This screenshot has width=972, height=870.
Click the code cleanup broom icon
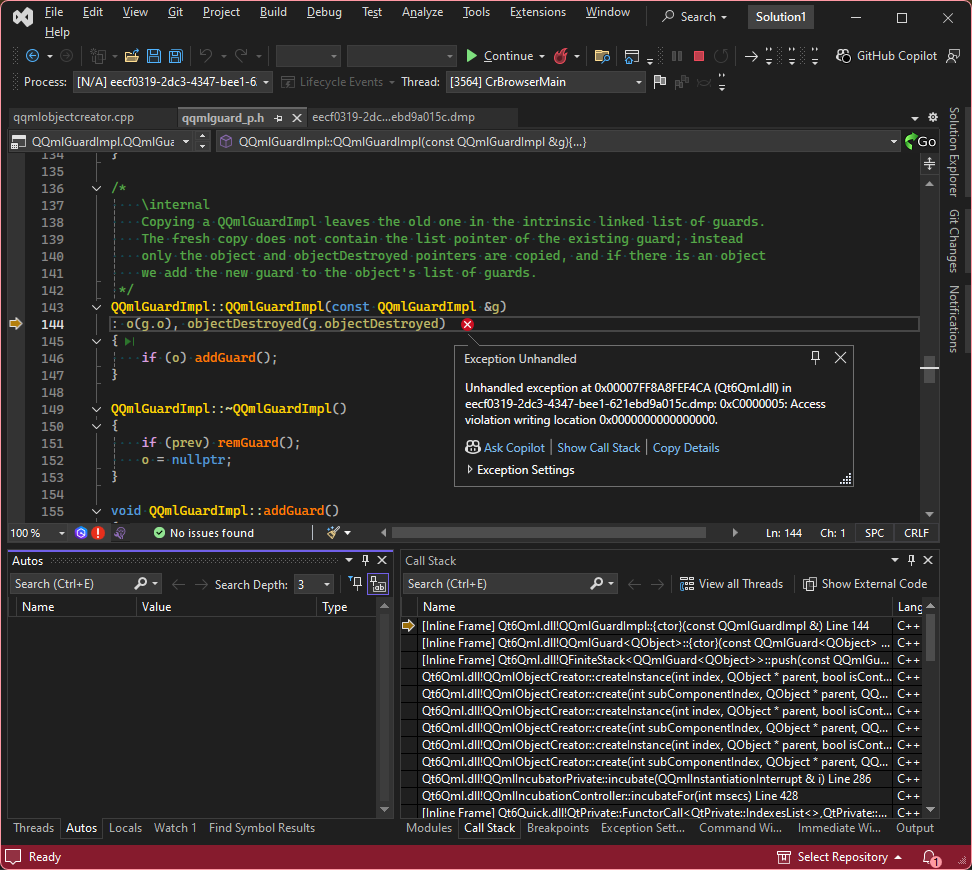point(334,533)
